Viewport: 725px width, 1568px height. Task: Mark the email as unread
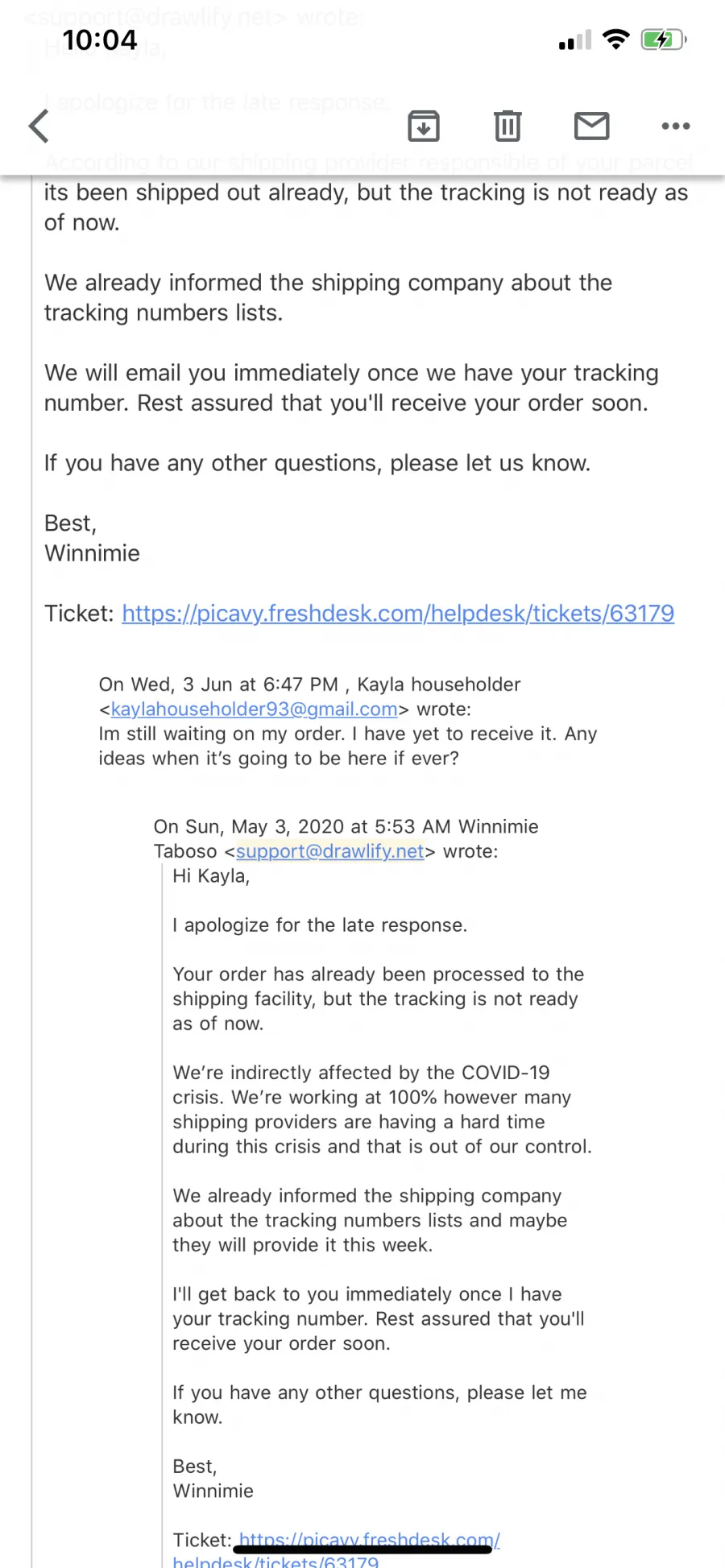(x=592, y=126)
